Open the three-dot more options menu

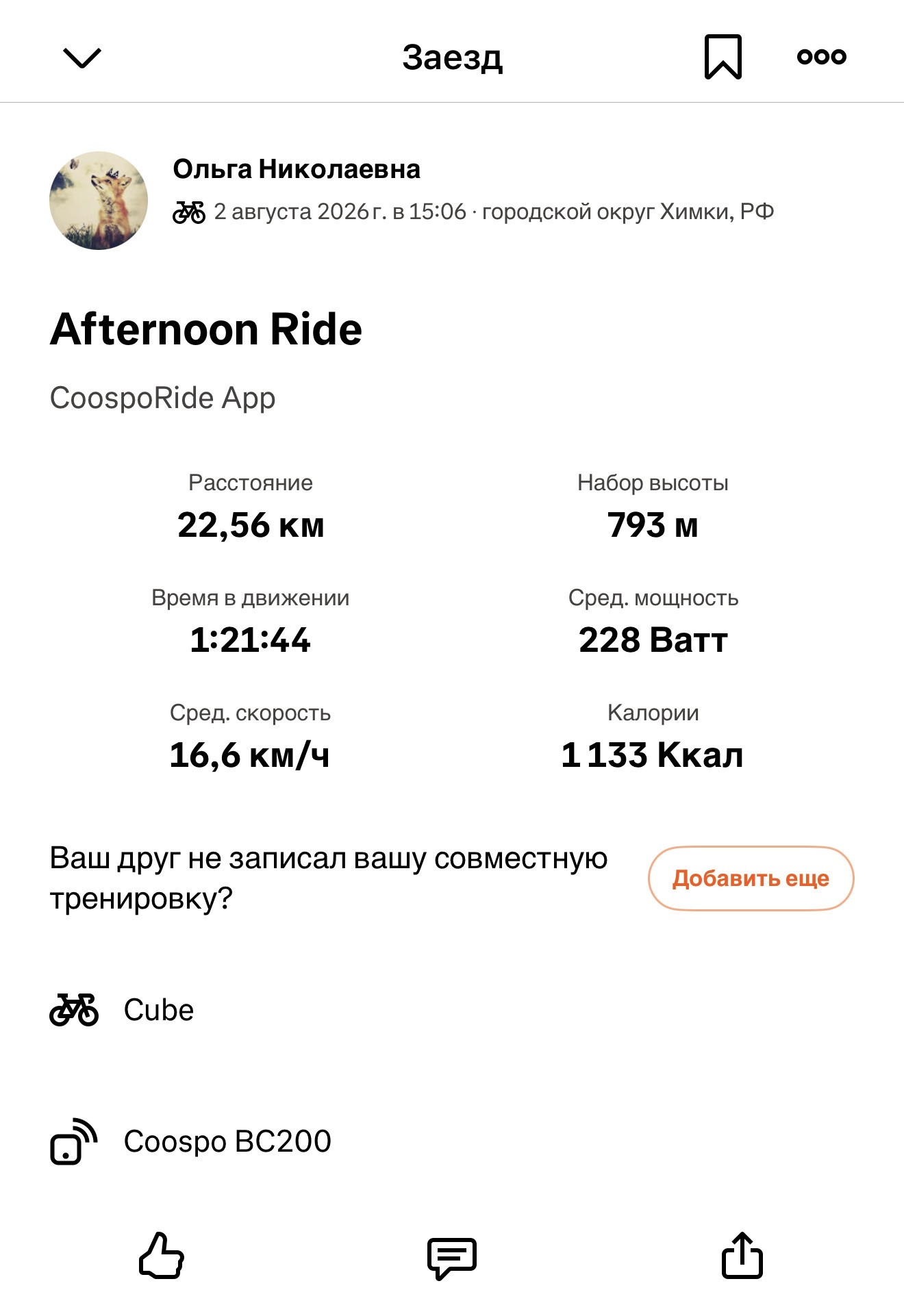(822, 57)
